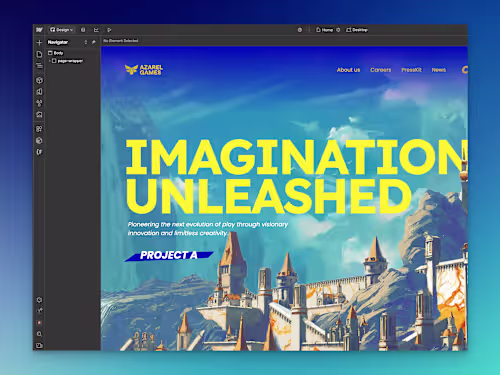
Task: Open the Assets image icon in sidebar
Action: click(x=39, y=115)
